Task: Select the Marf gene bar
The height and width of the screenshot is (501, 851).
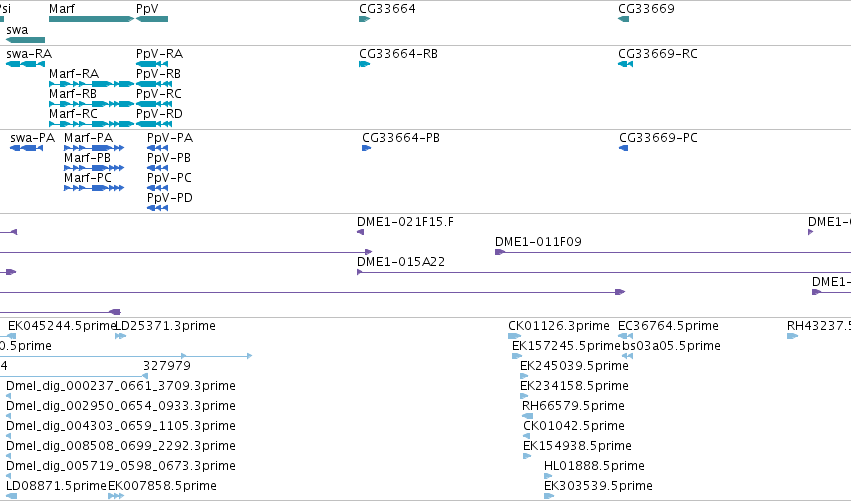Action: 91,19
